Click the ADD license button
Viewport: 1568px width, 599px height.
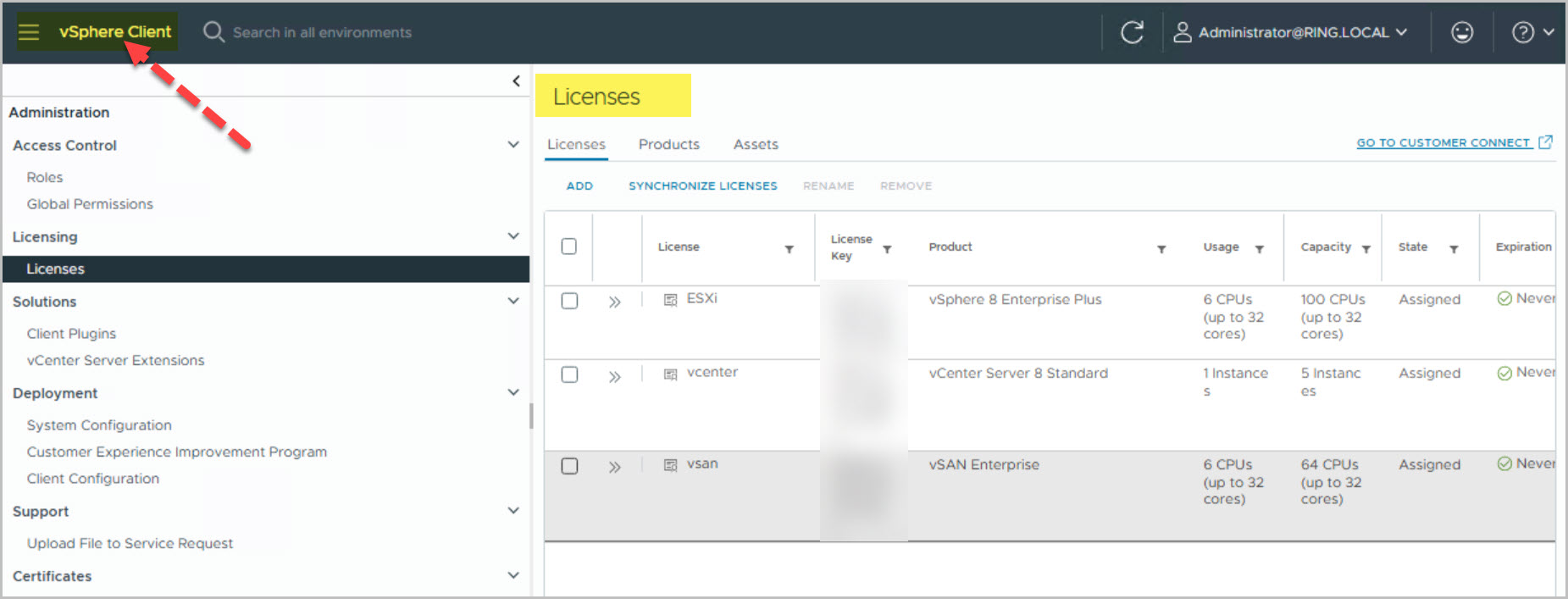click(579, 186)
